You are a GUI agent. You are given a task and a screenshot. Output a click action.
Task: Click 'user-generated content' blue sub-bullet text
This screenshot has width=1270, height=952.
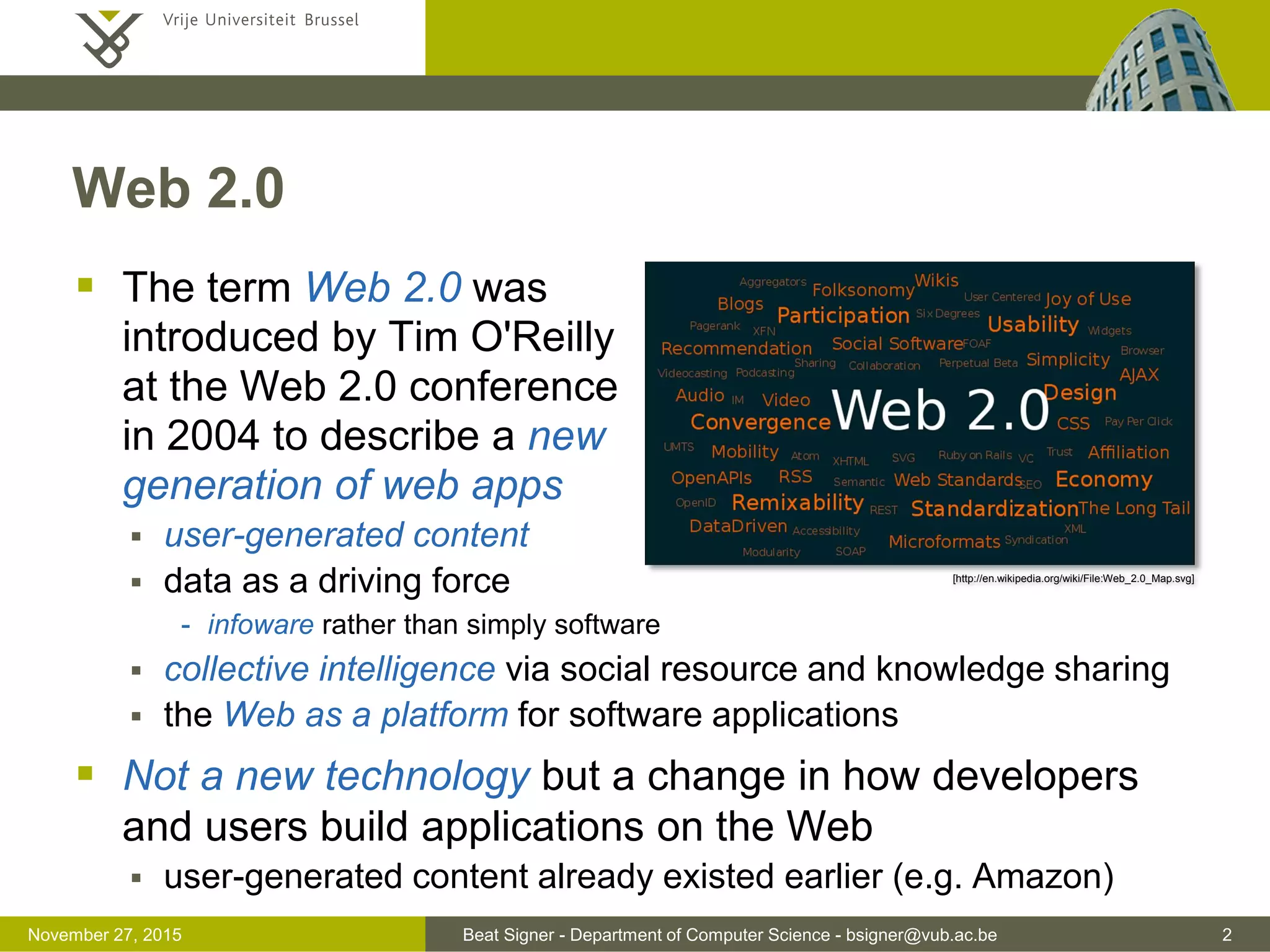coord(346,535)
